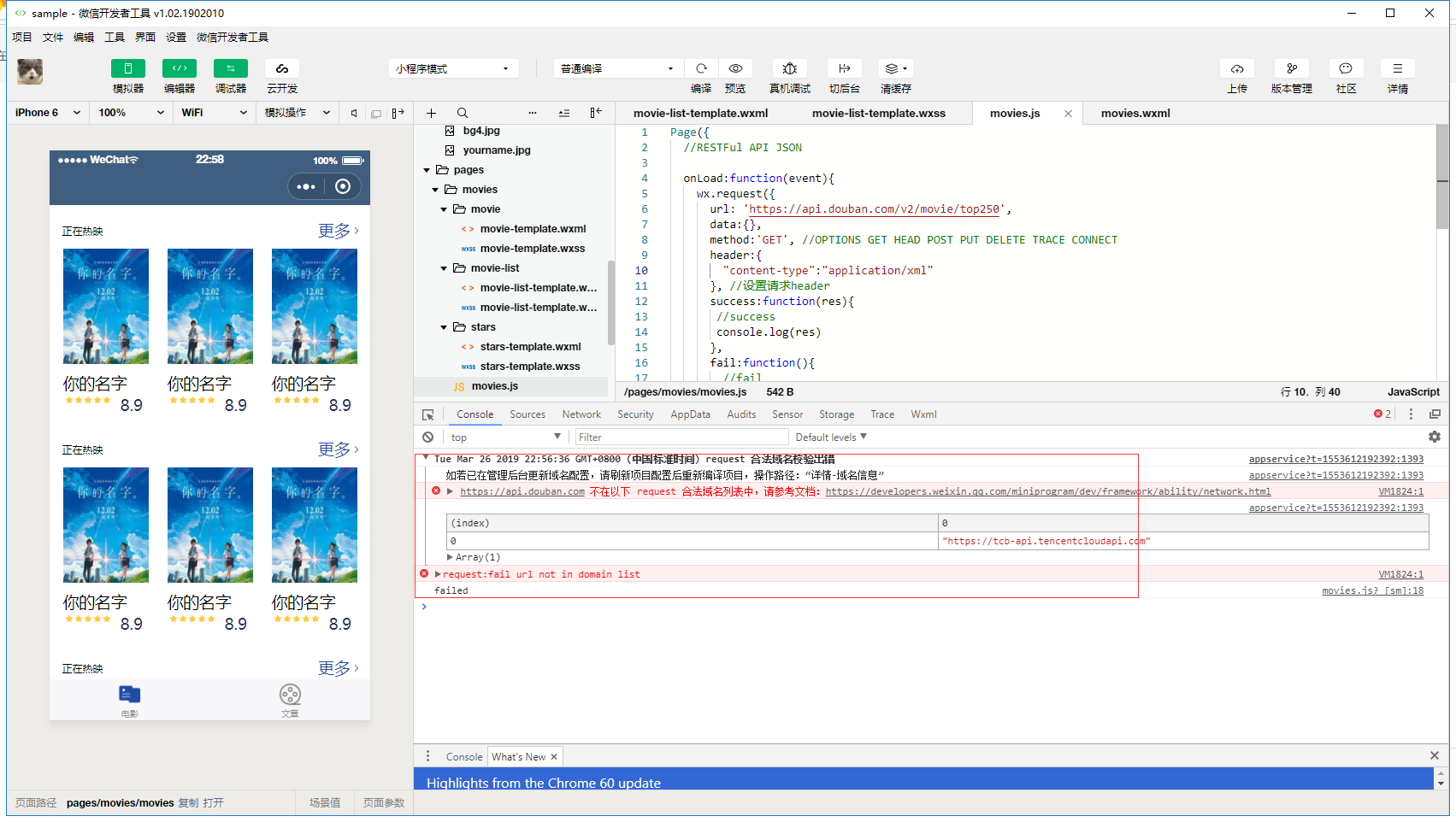This screenshot has height=822, width=1456.
Task: Open the 普通编译 compile mode dropdown
Action: pos(618,68)
